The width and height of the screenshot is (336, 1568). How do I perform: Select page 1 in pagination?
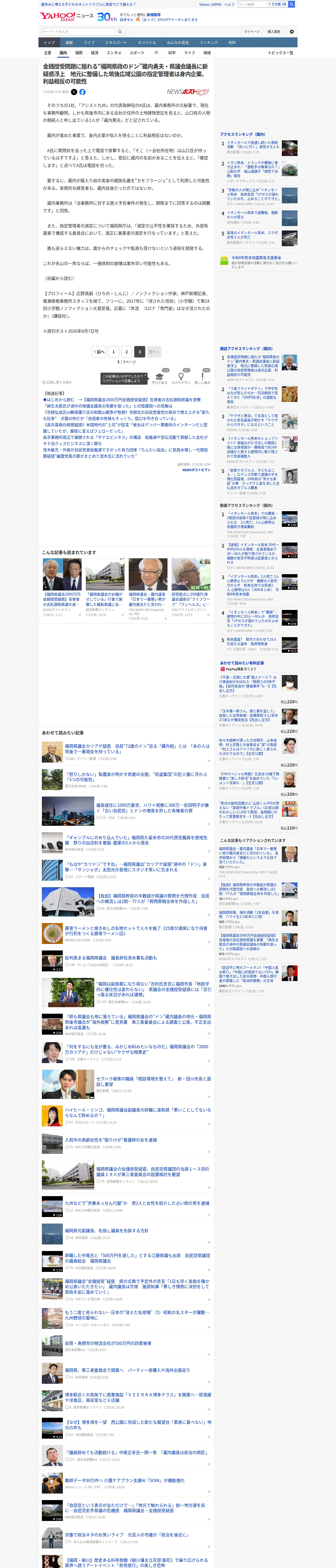coord(113,352)
